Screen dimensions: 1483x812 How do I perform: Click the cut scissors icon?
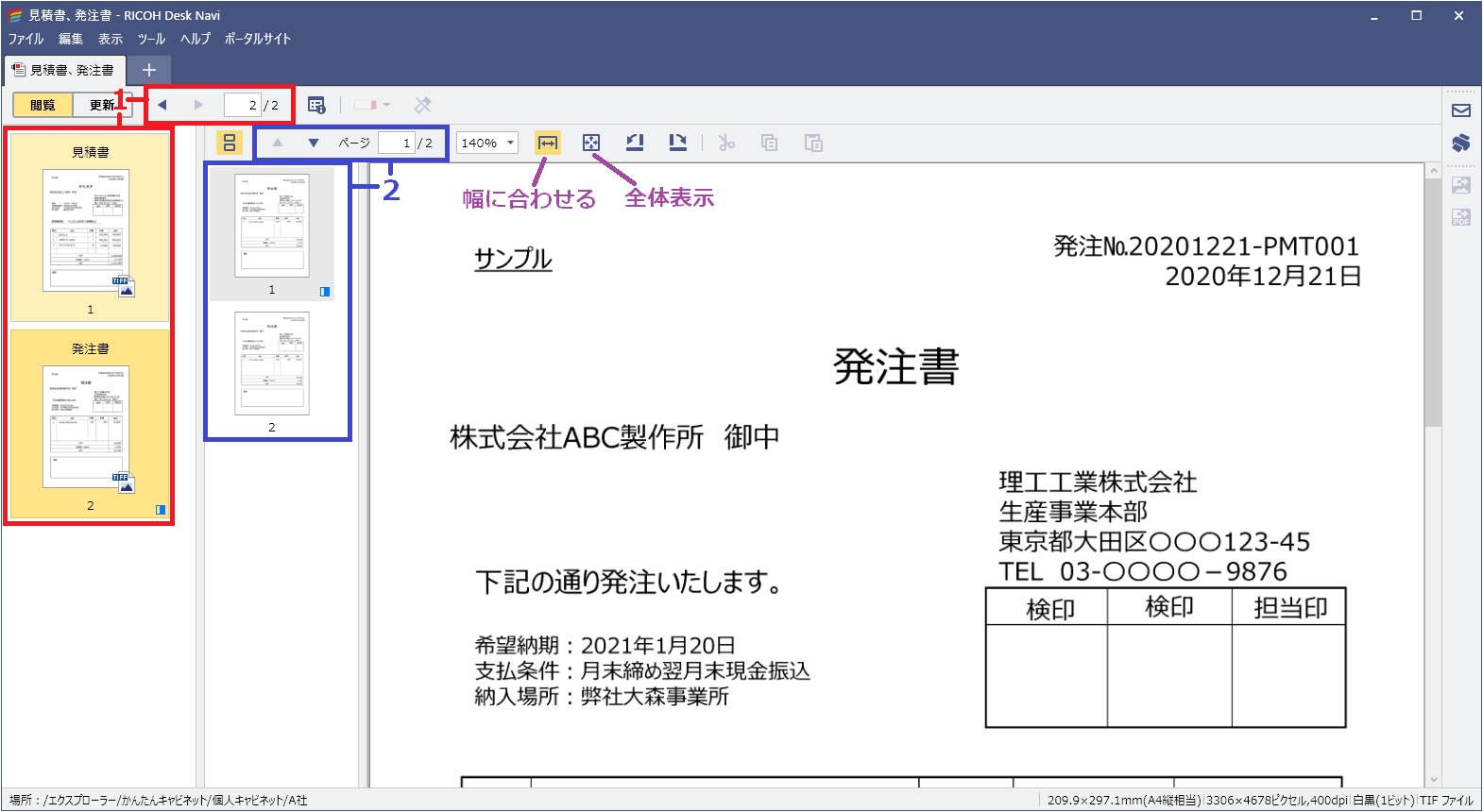(x=726, y=143)
